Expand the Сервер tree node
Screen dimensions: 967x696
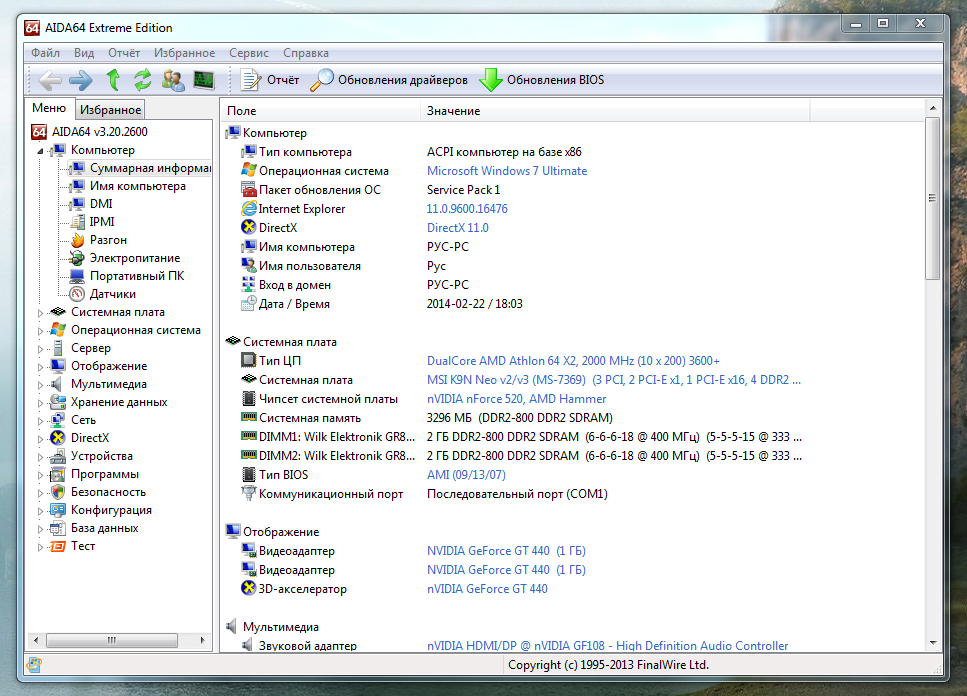[x=41, y=349]
